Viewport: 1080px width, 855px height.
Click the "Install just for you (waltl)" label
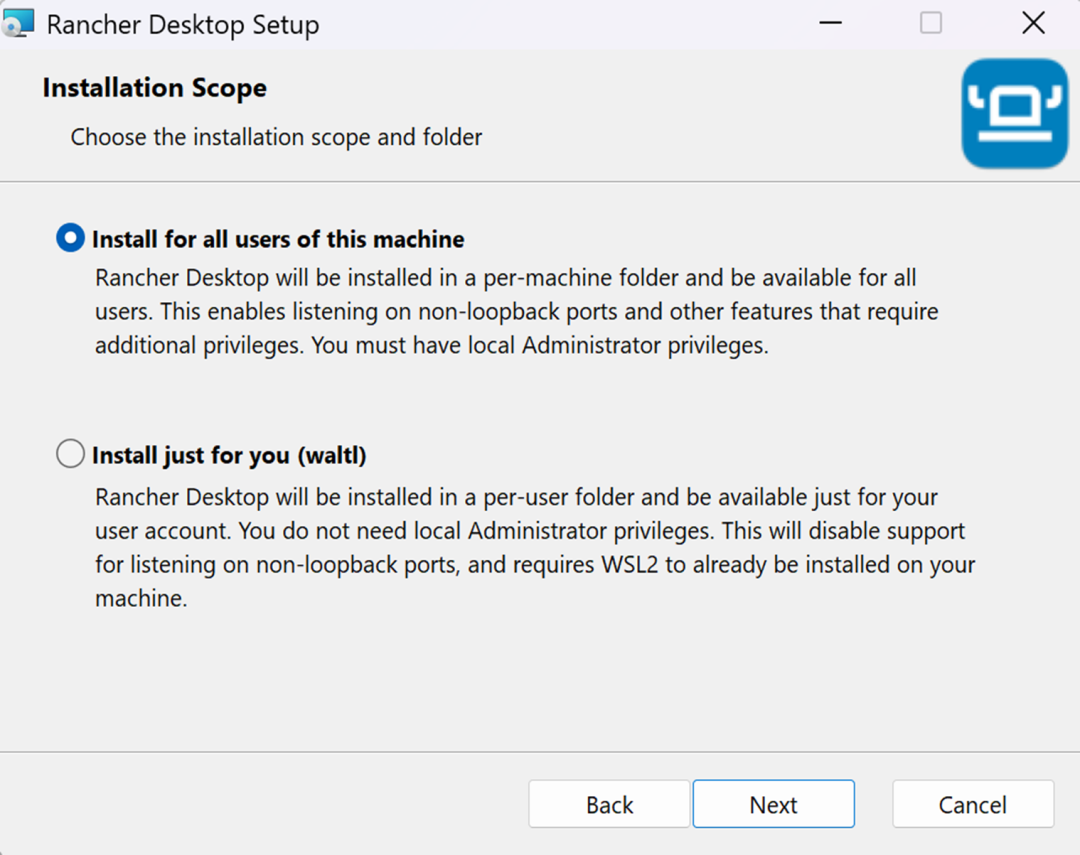pyautogui.click(x=229, y=456)
